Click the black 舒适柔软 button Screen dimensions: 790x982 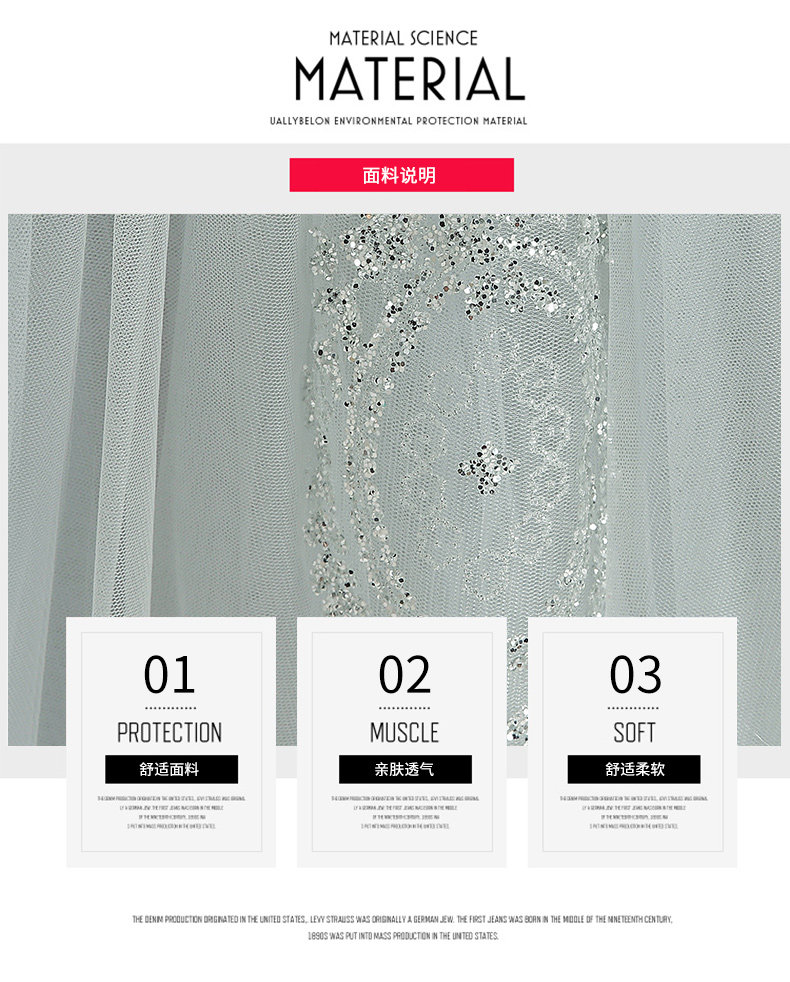[634, 769]
